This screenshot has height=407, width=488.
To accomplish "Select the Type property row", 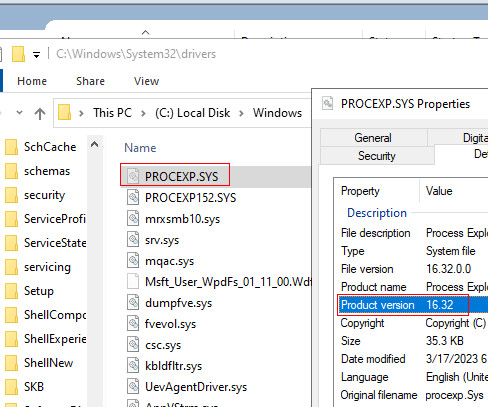I will click(413, 251).
